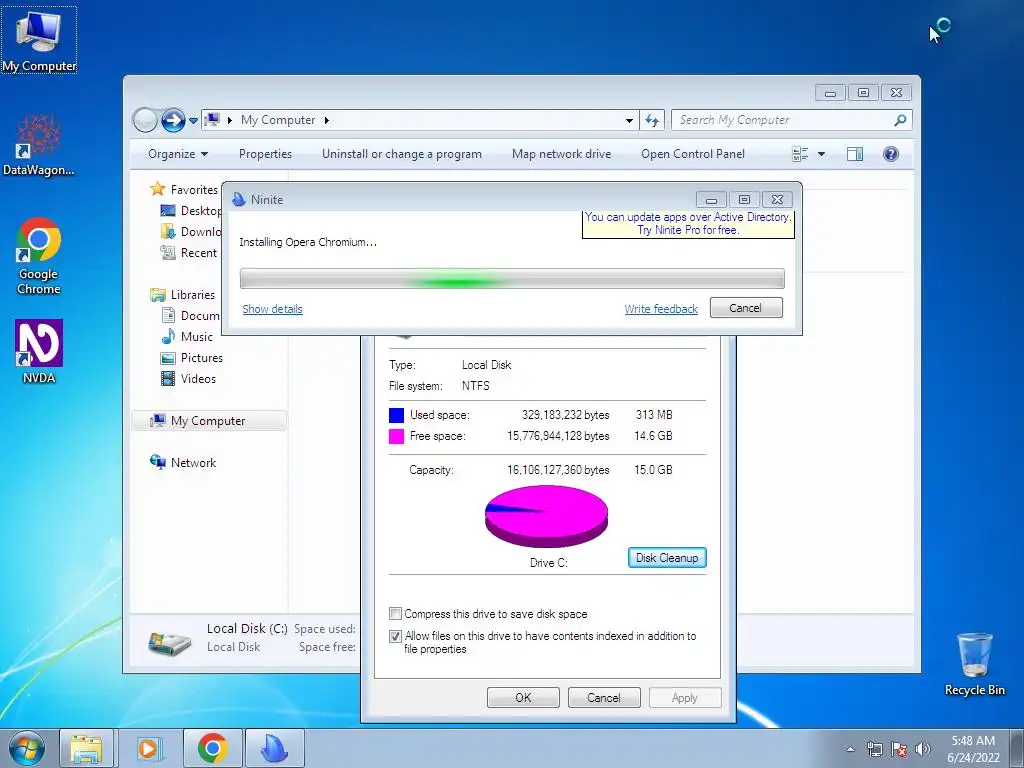Click the Try Ninite Pro banner

[688, 223]
